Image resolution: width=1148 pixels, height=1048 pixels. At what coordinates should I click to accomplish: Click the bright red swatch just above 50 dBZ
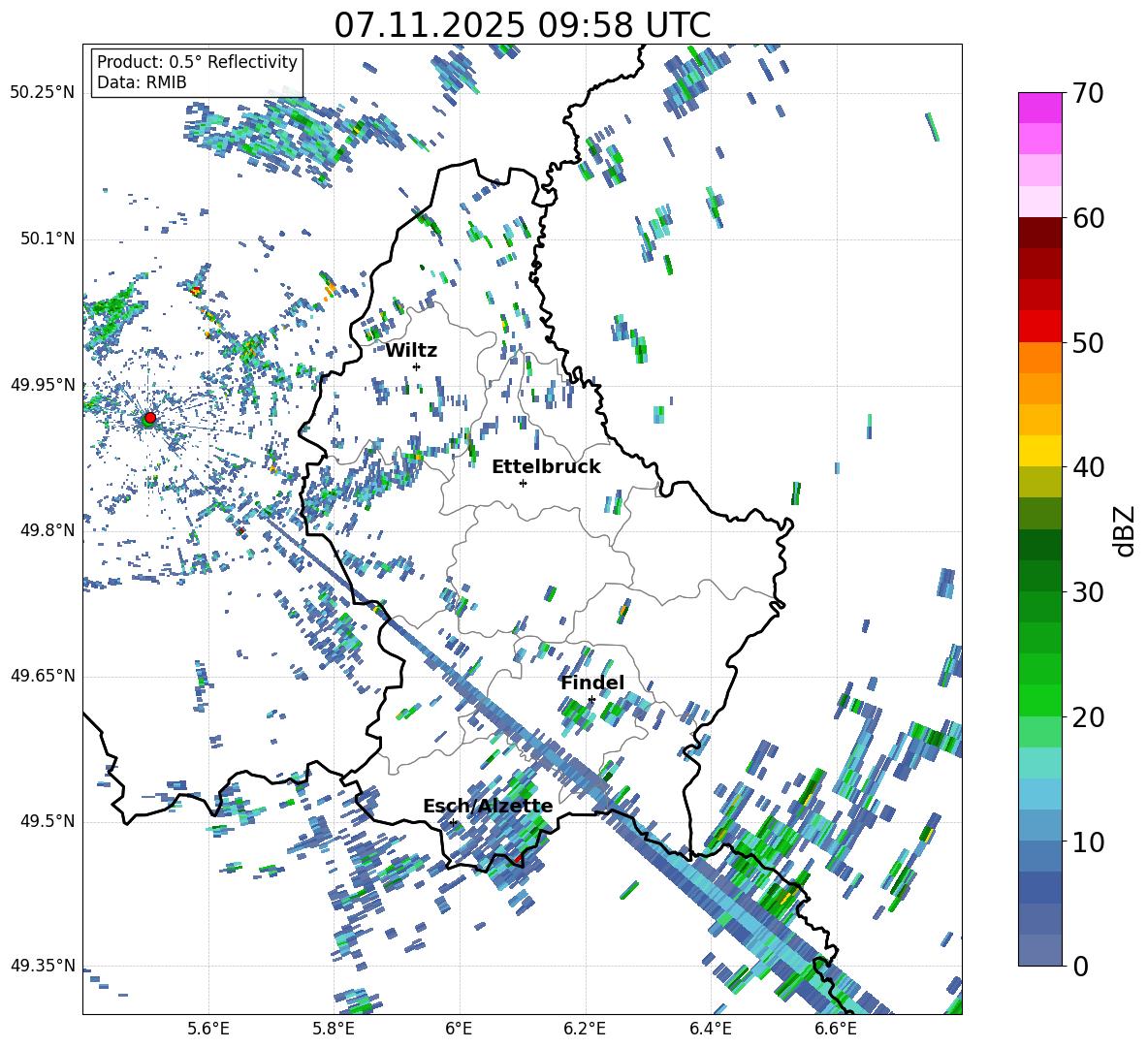[x=1039, y=327]
